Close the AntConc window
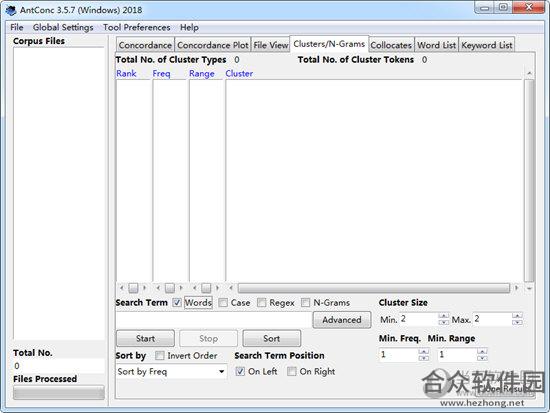This screenshot has width=550, height=413. [528, 8]
